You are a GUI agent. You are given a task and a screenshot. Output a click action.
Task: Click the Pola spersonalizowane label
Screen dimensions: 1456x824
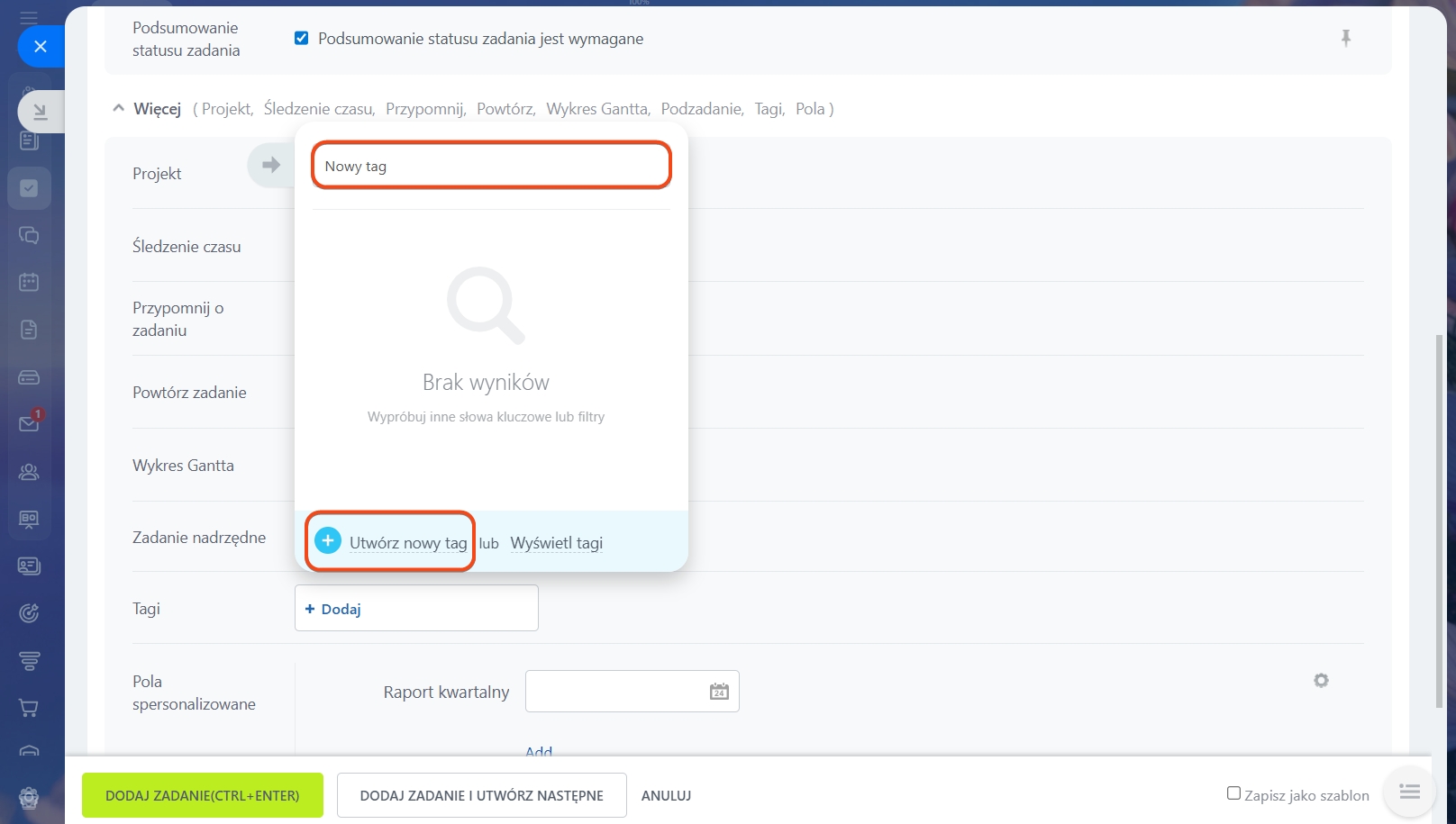(194, 693)
